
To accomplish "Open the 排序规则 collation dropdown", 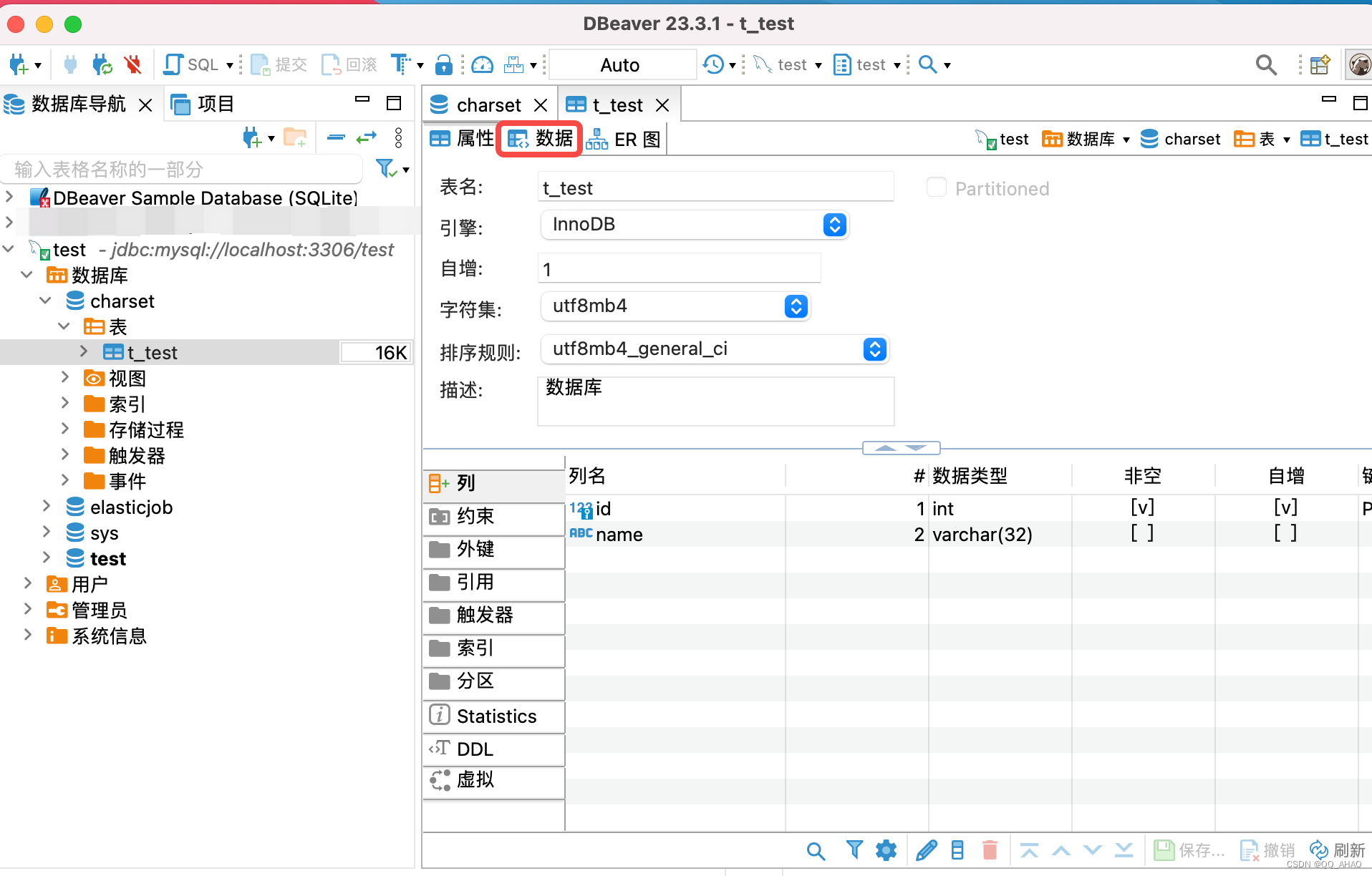I will 715,349.
